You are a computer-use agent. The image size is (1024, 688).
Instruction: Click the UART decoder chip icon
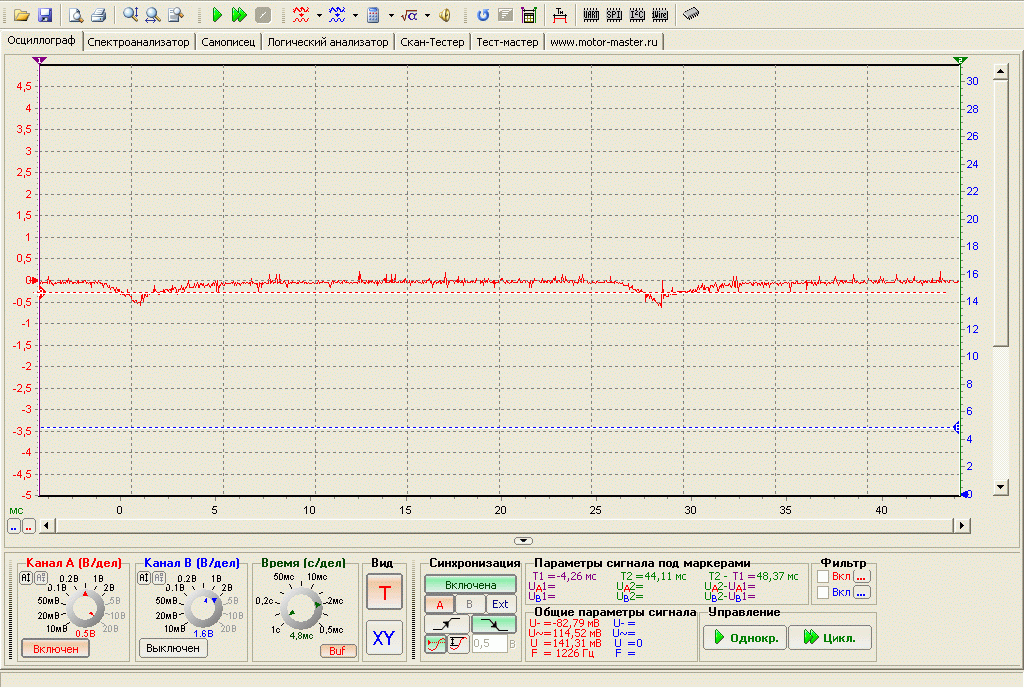click(590, 15)
